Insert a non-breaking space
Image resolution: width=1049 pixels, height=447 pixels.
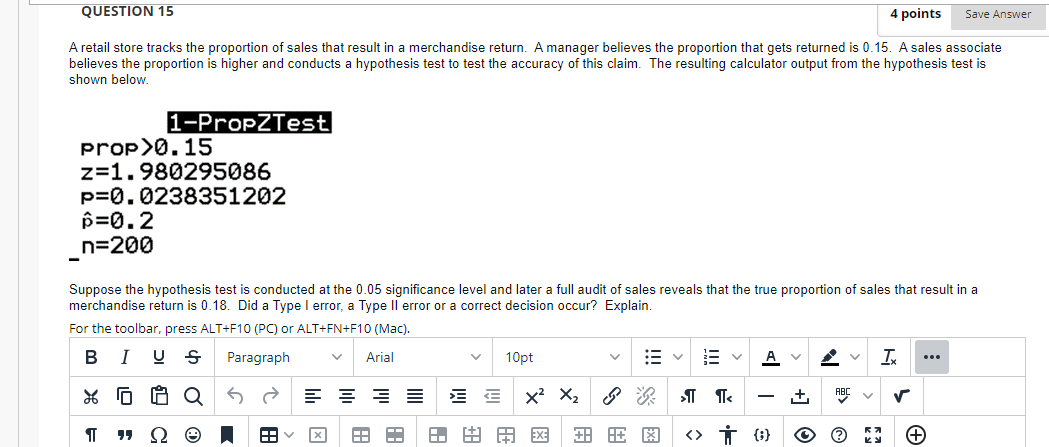(x=799, y=397)
